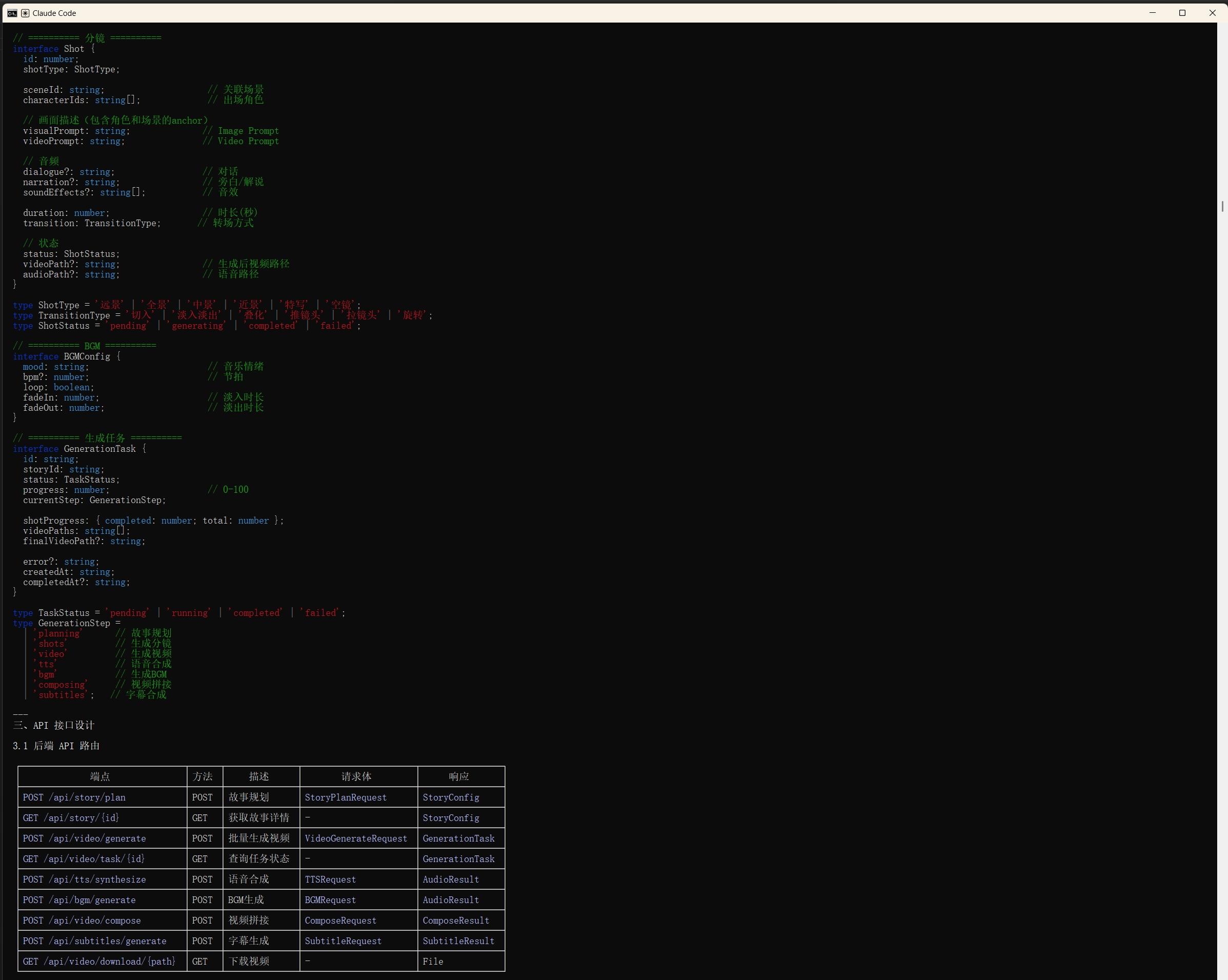Click 'videoPath?: string;' line
The height and width of the screenshot is (980, 1228).
coord(71,265)
